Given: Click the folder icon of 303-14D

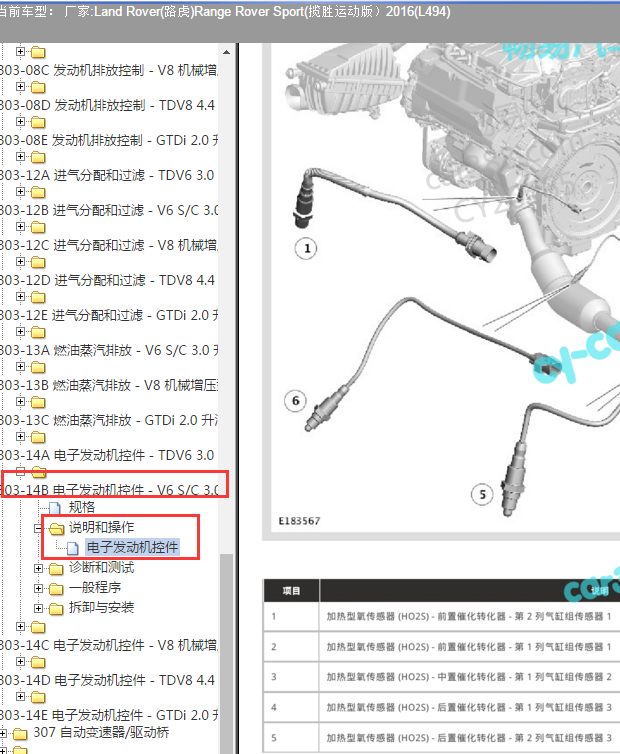Looking at the screenshot, I should pyautogui.click(x=38, y=663).
